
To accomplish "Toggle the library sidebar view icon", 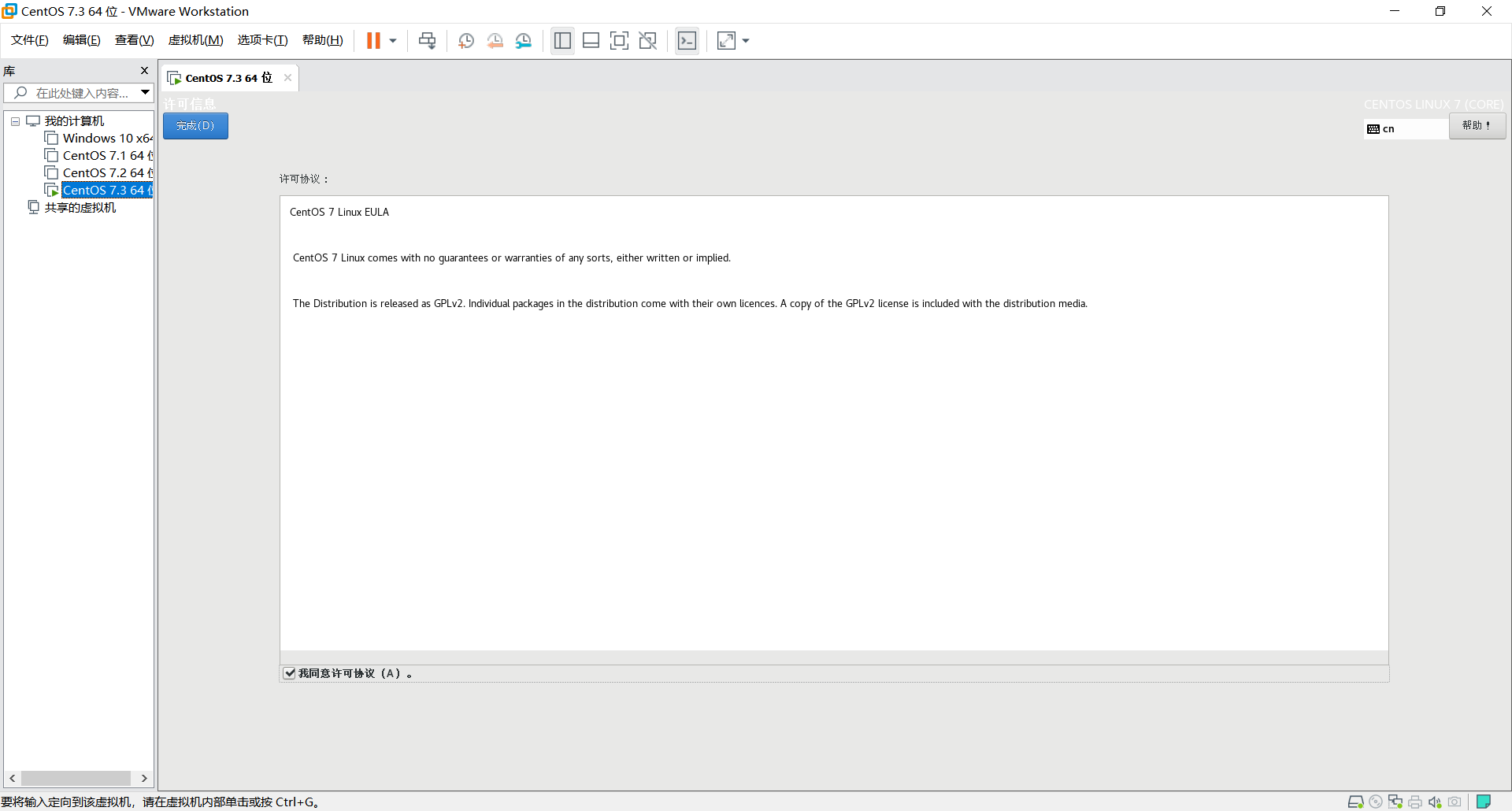I will click(562, 41).
